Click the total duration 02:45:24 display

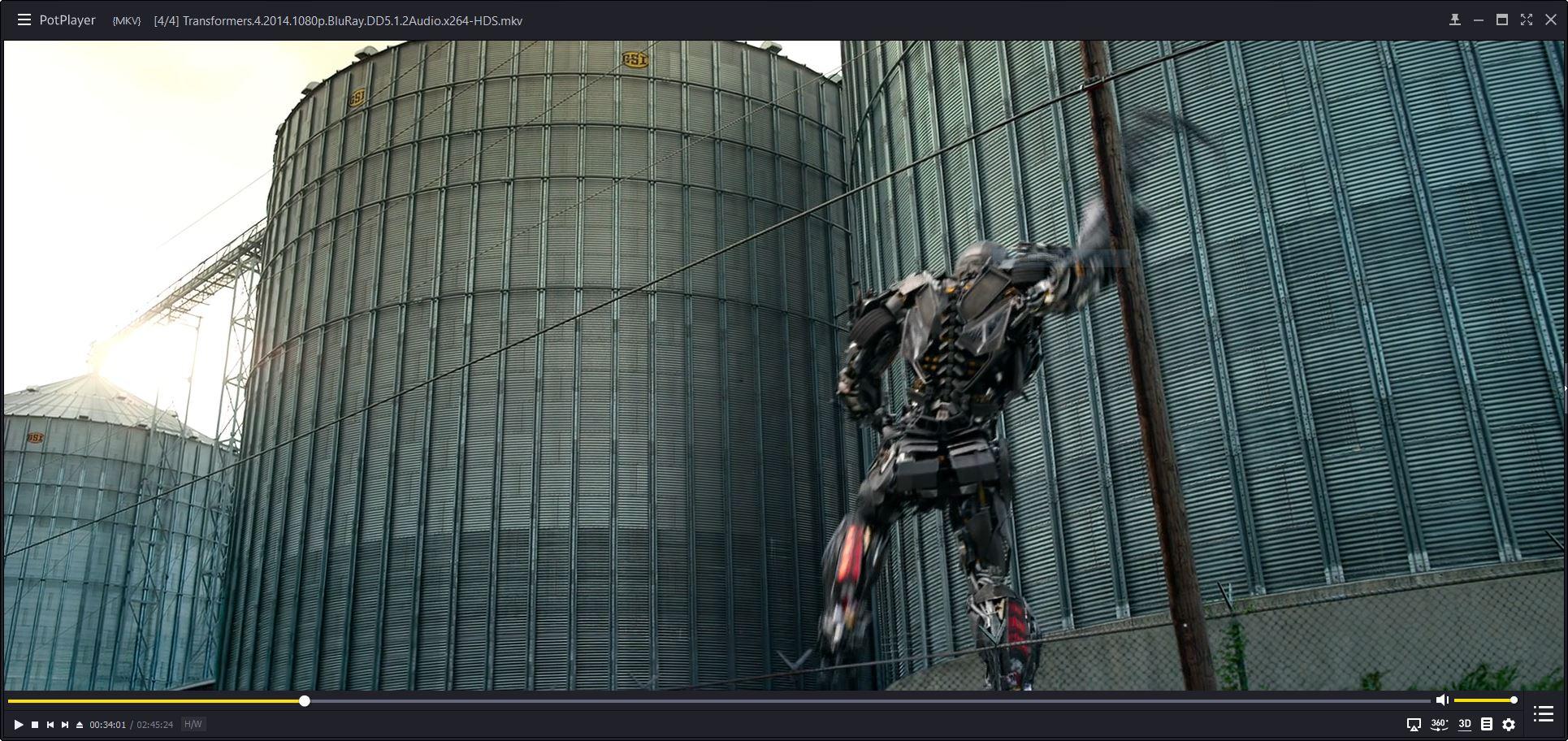tap(154, 725)
